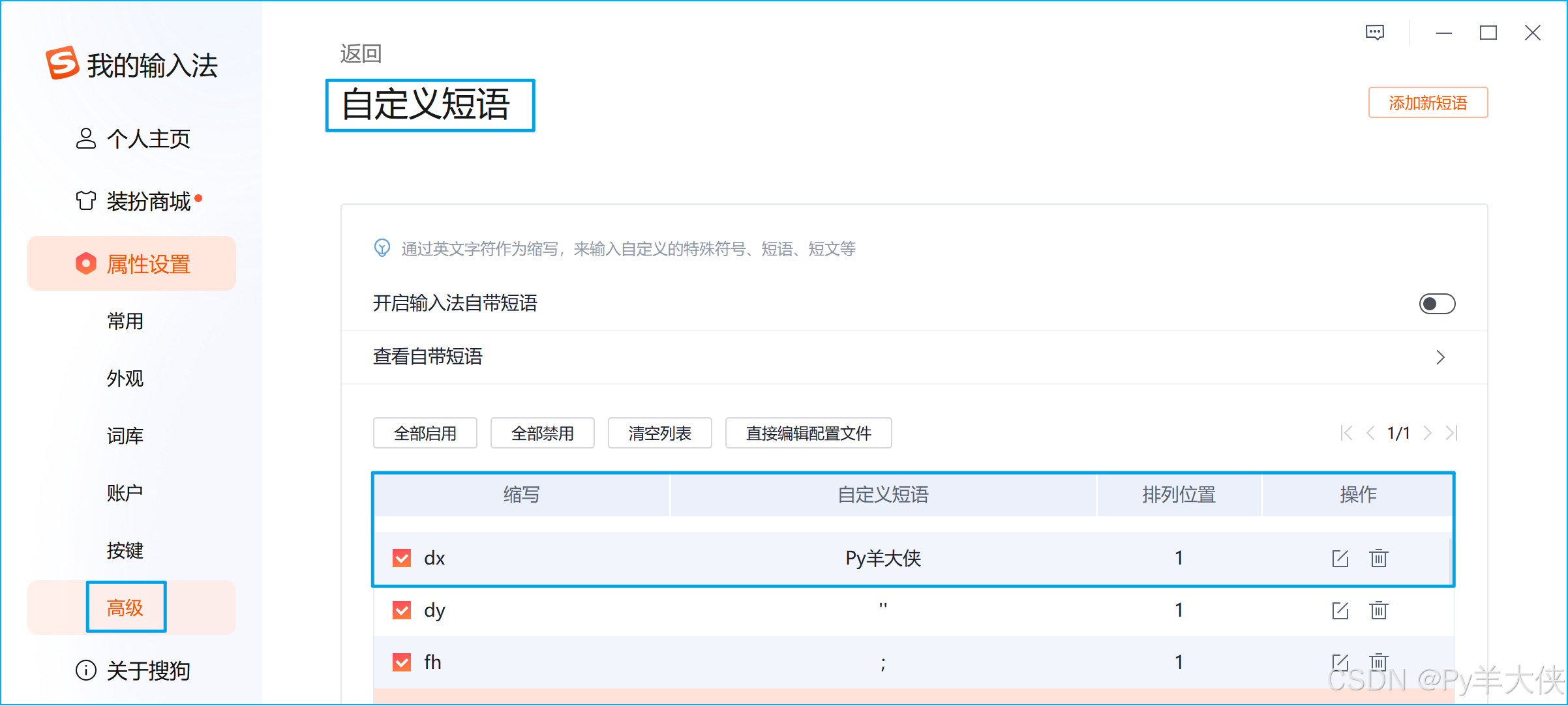Go to next page arrow in pagination
This screenshot has width=1568, height=706.
click(1428, 433)
